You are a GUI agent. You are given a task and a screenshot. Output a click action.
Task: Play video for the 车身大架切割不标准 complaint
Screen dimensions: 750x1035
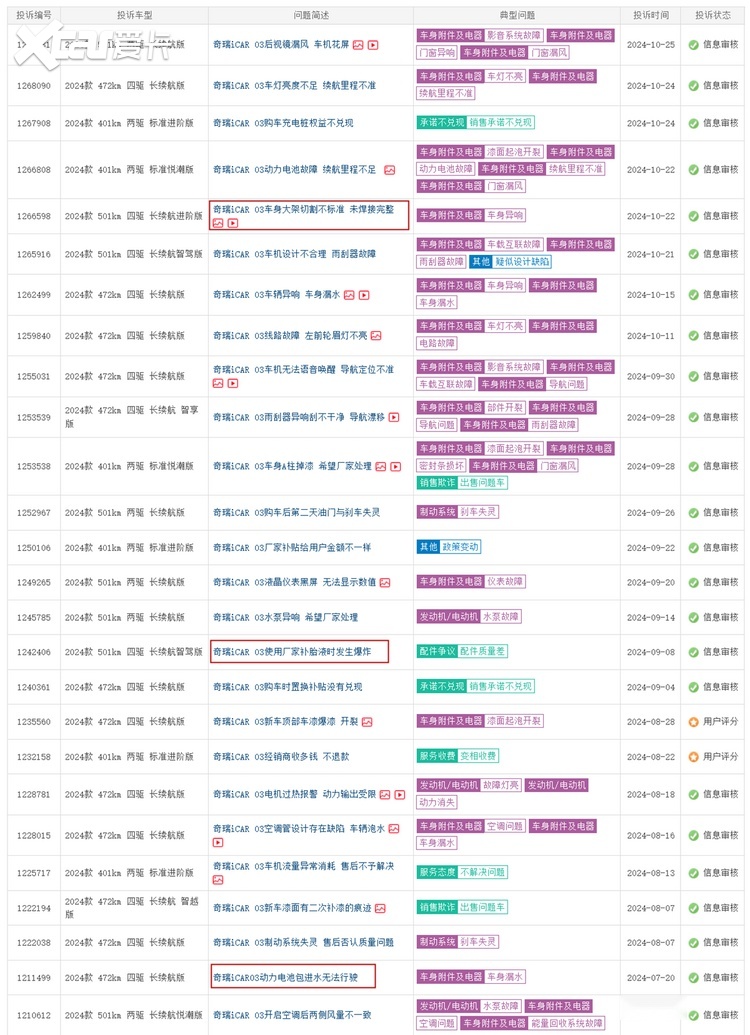233,223
